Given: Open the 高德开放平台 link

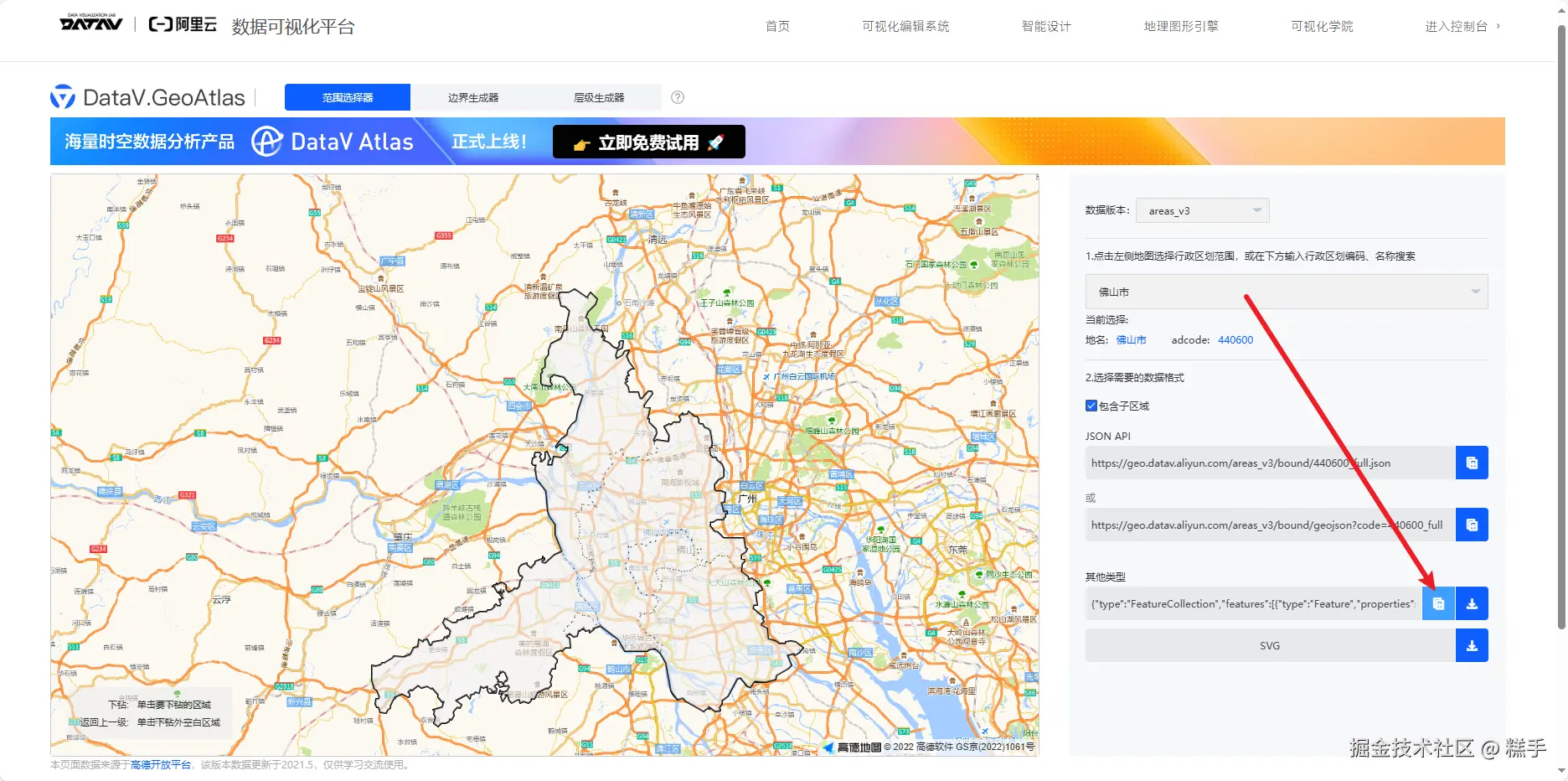Looking at the screenshot, I should 161,765.
